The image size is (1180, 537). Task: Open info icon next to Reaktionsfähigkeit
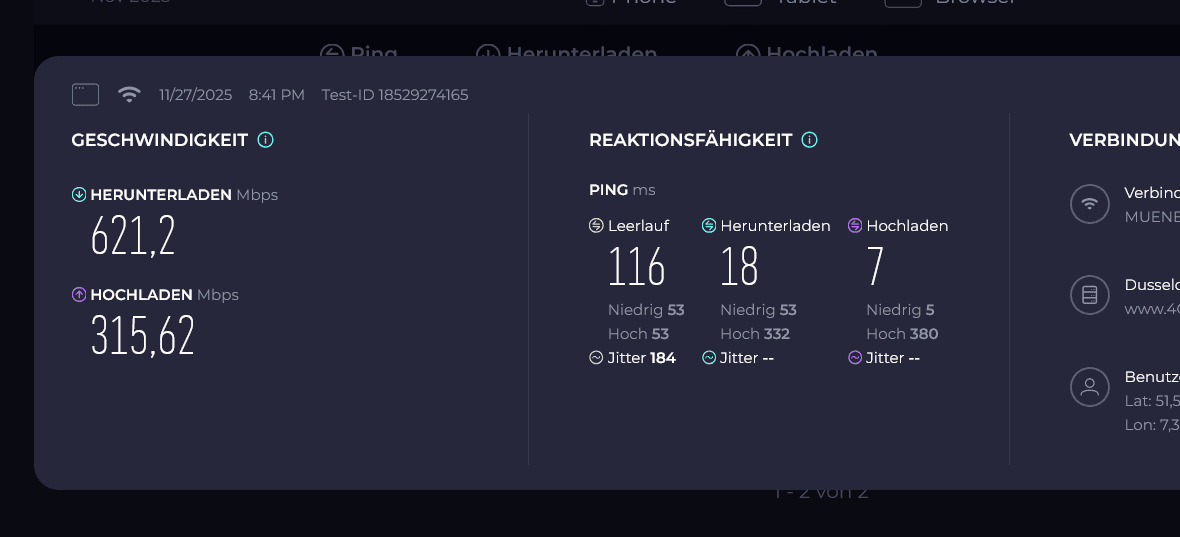point(810,140)
